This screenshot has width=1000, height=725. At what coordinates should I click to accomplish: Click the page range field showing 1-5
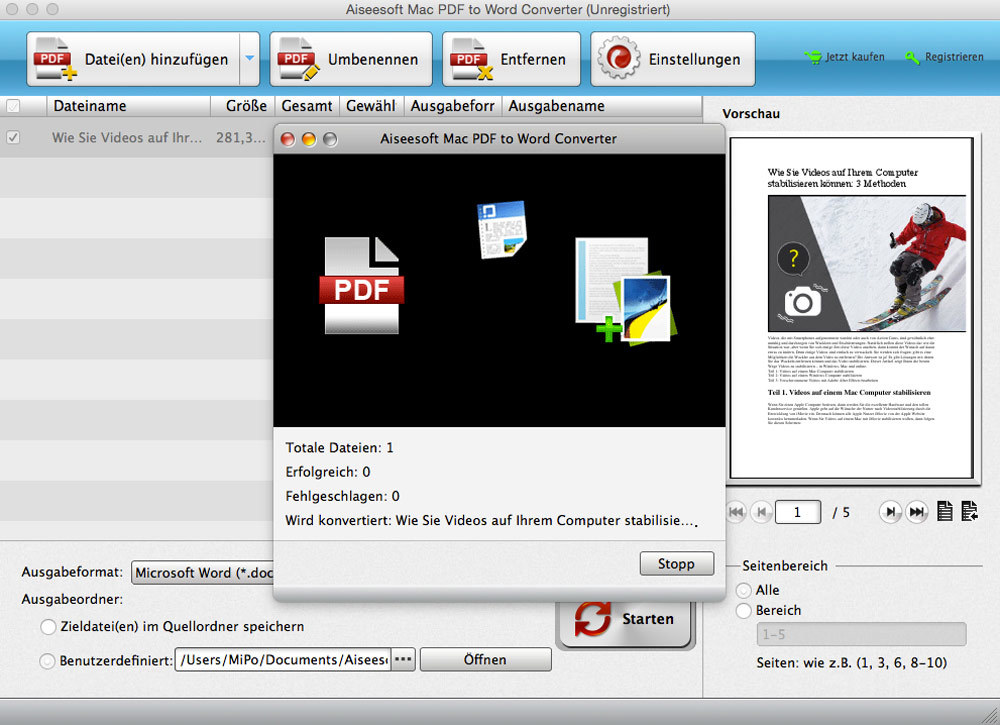click(x=862, y=634)
